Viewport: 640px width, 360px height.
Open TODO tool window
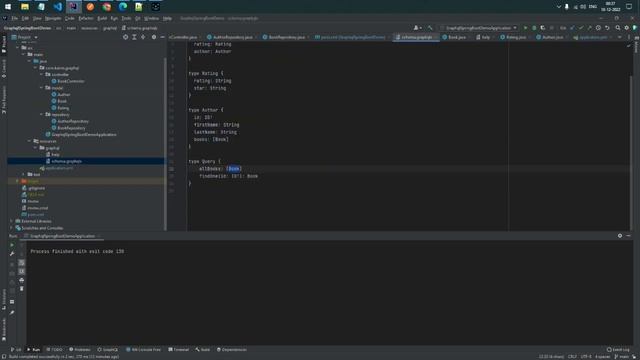(x=55, y=350)
